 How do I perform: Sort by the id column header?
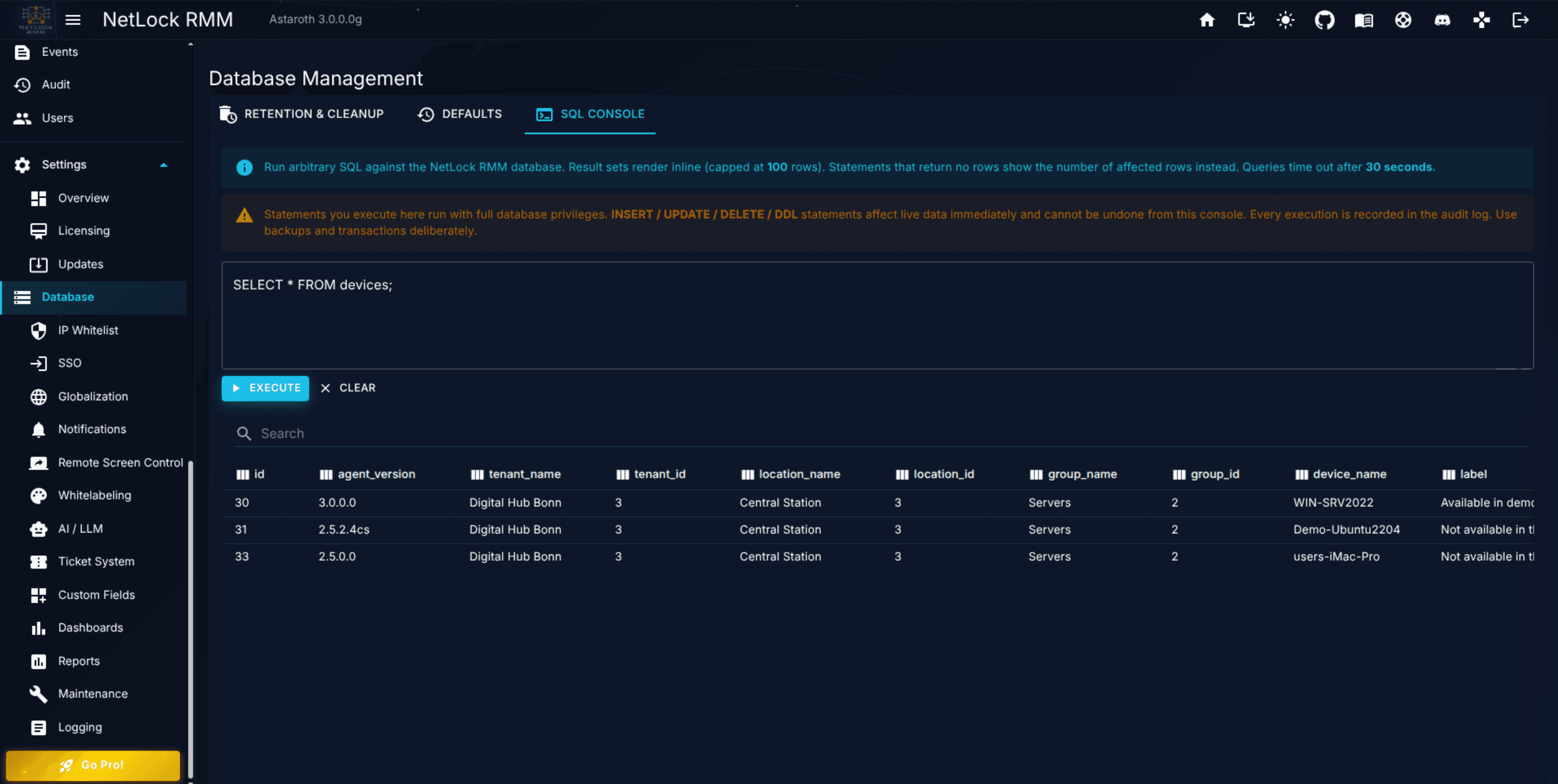[x=251, y=475]
